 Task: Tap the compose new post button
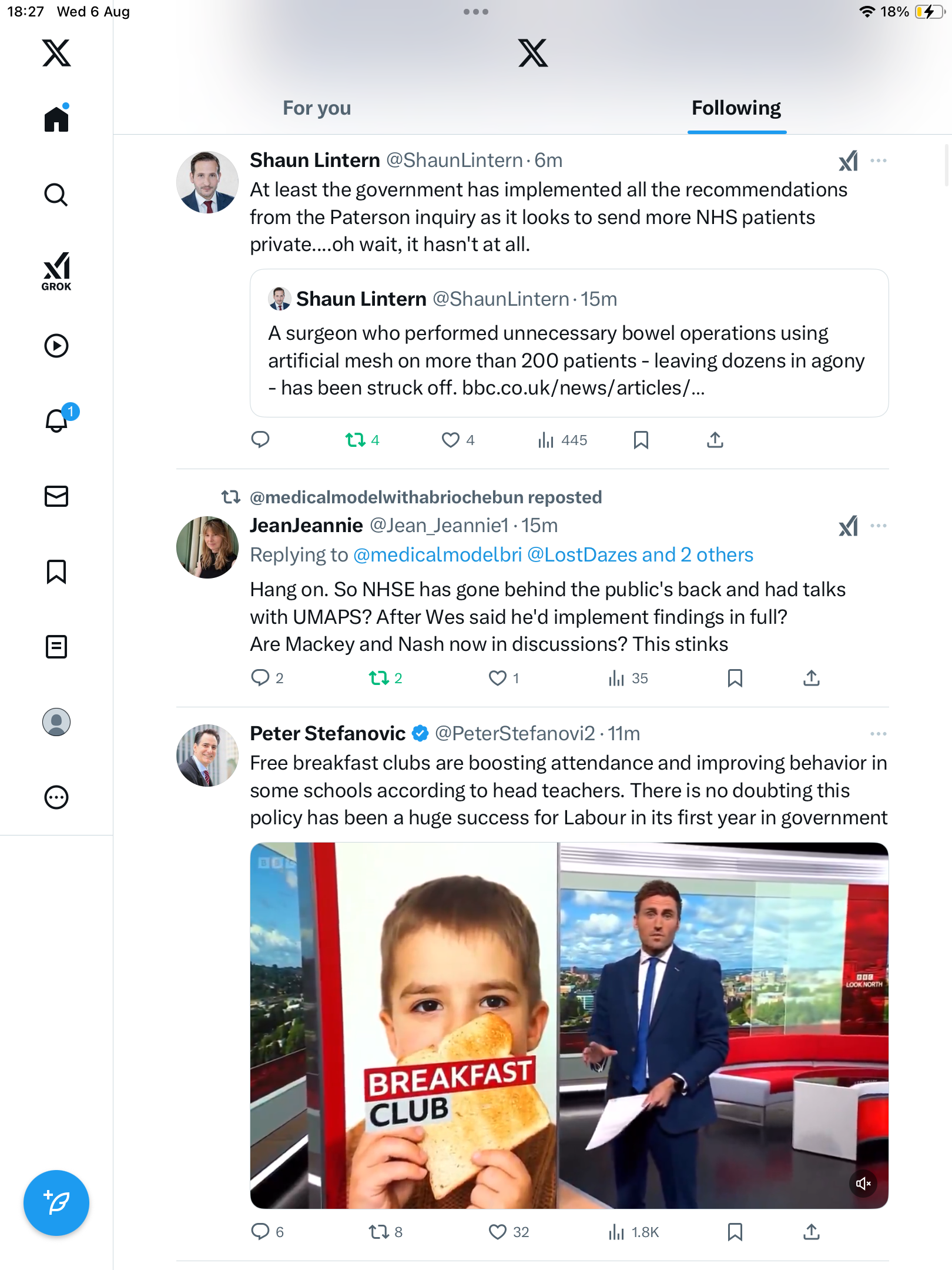tap(56, 1203)
